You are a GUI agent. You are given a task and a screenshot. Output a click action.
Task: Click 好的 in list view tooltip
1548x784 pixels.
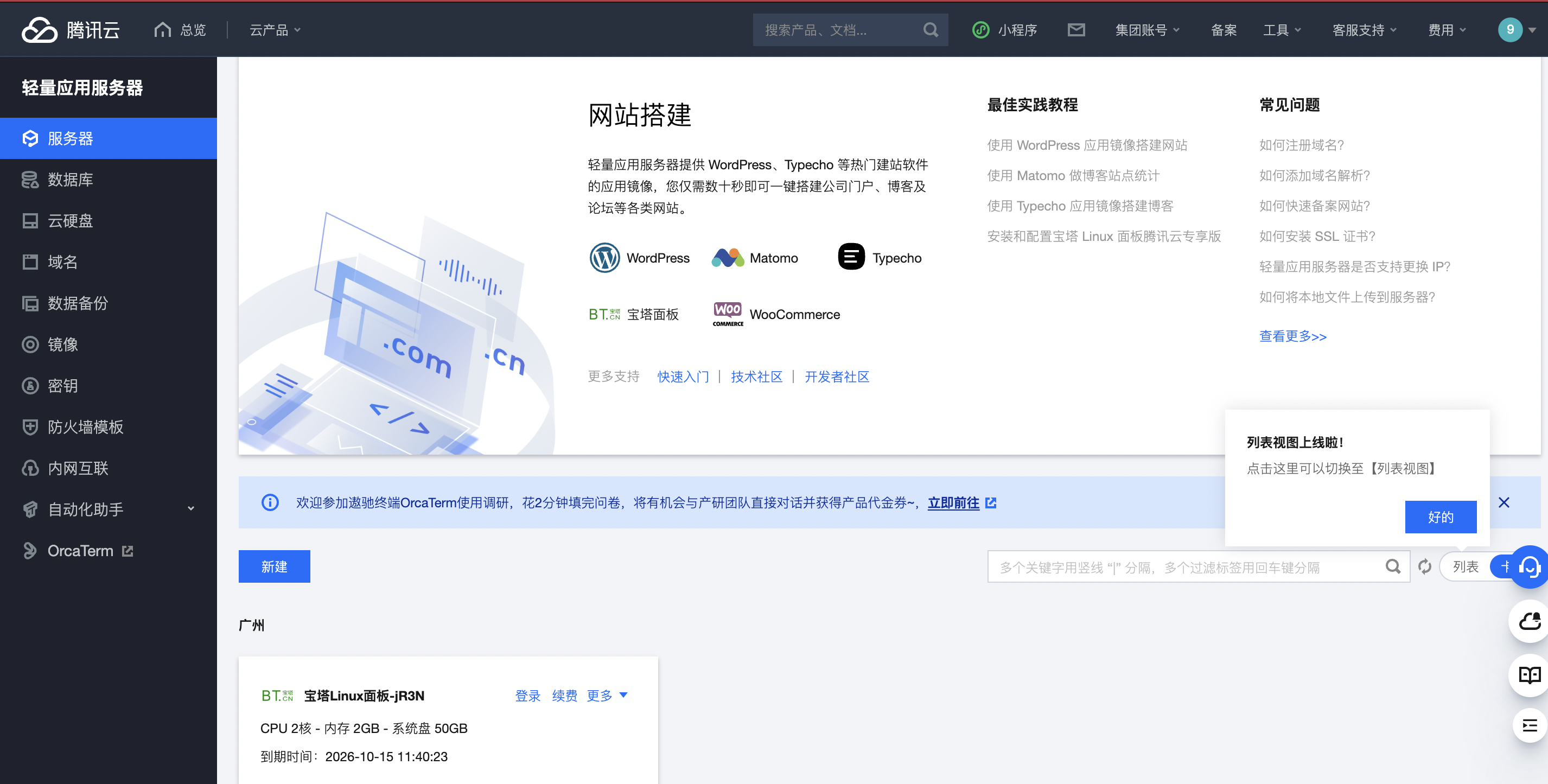click(x=1441, y=517)
